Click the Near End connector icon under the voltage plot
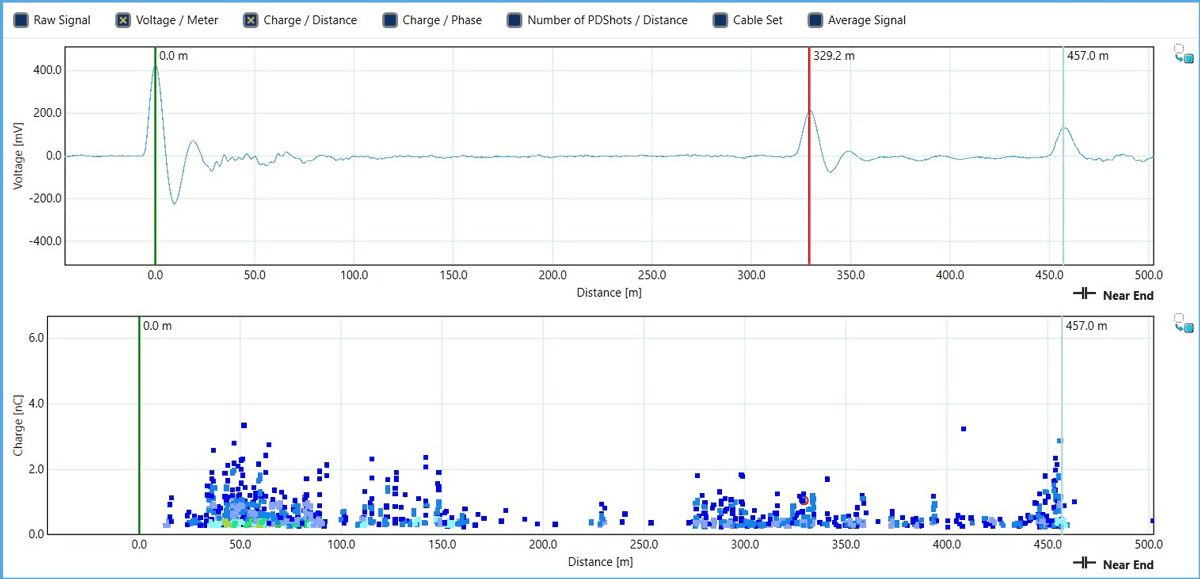The image size is (1200, 579). tap(1085, 295)
